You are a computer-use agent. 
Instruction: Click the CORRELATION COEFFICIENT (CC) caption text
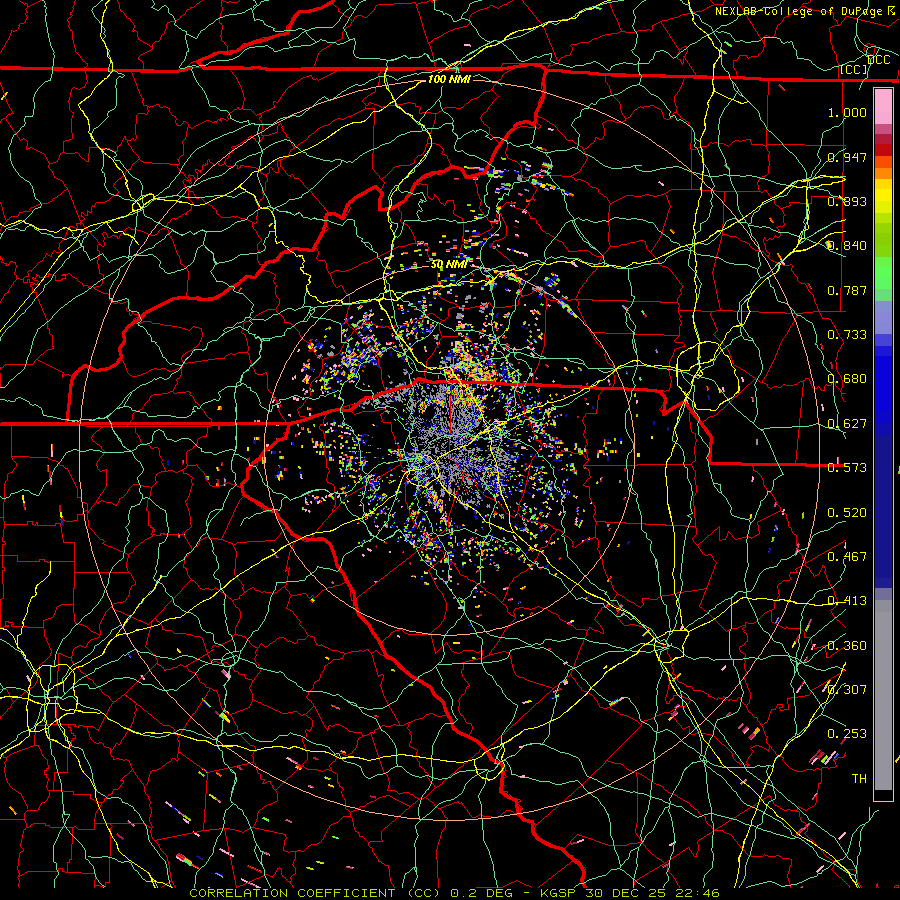pos(315,893)
